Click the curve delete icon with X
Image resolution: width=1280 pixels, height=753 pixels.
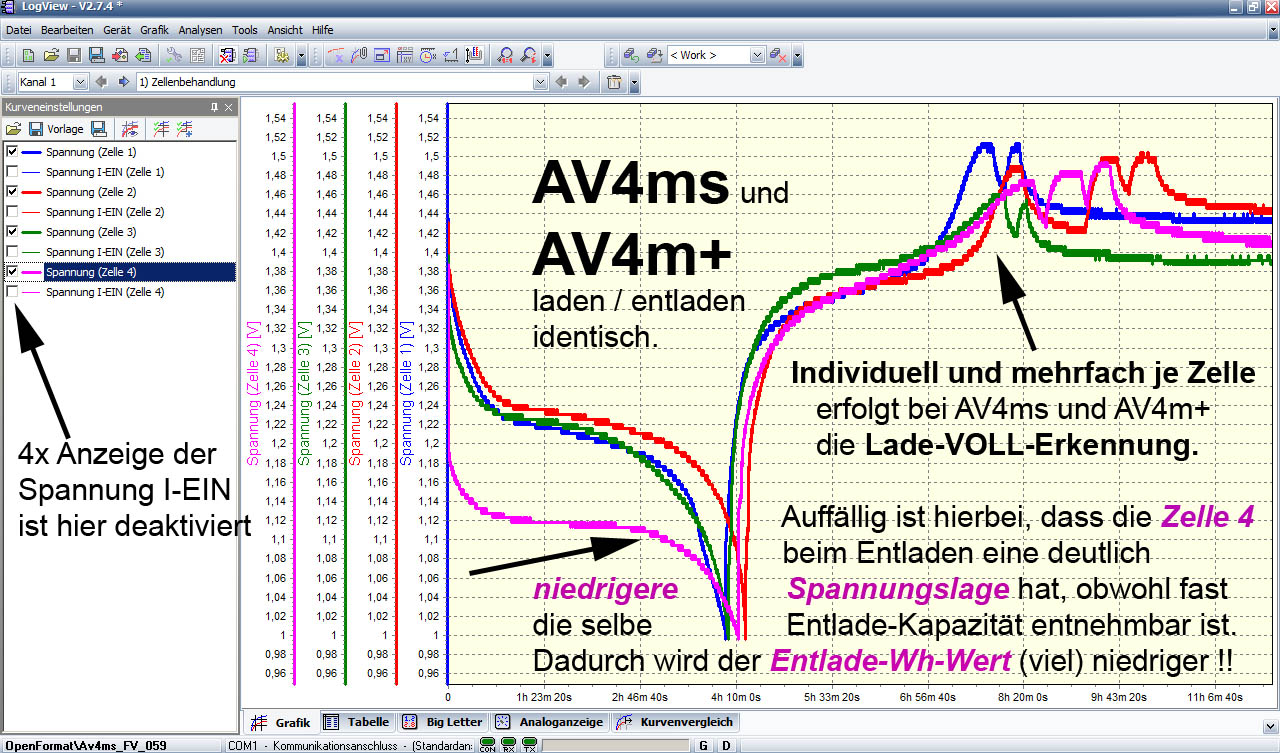[x=336, y=55]
